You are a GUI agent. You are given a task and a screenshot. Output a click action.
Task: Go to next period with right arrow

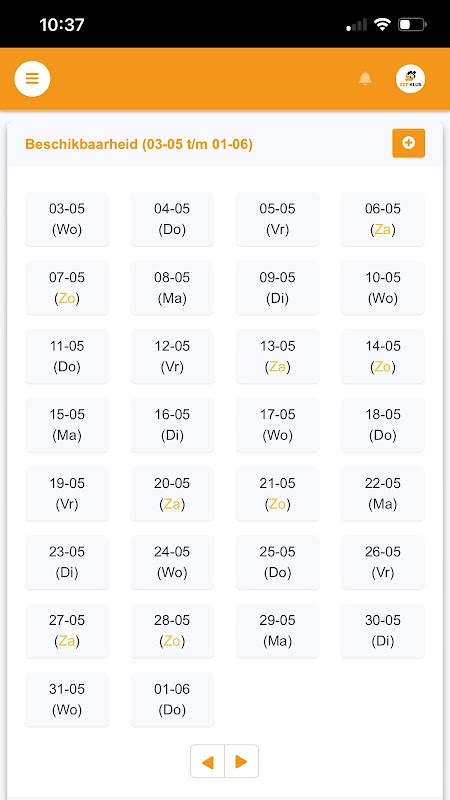click(242, 761)
